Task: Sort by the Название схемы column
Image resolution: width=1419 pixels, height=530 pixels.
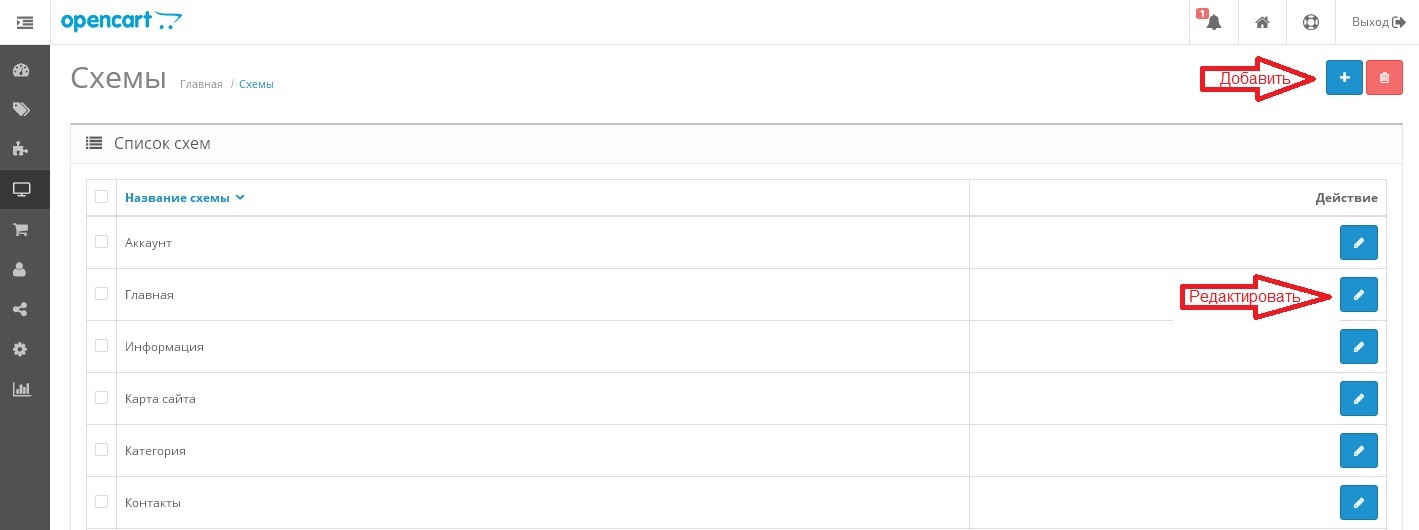Action: pos(184,198)
